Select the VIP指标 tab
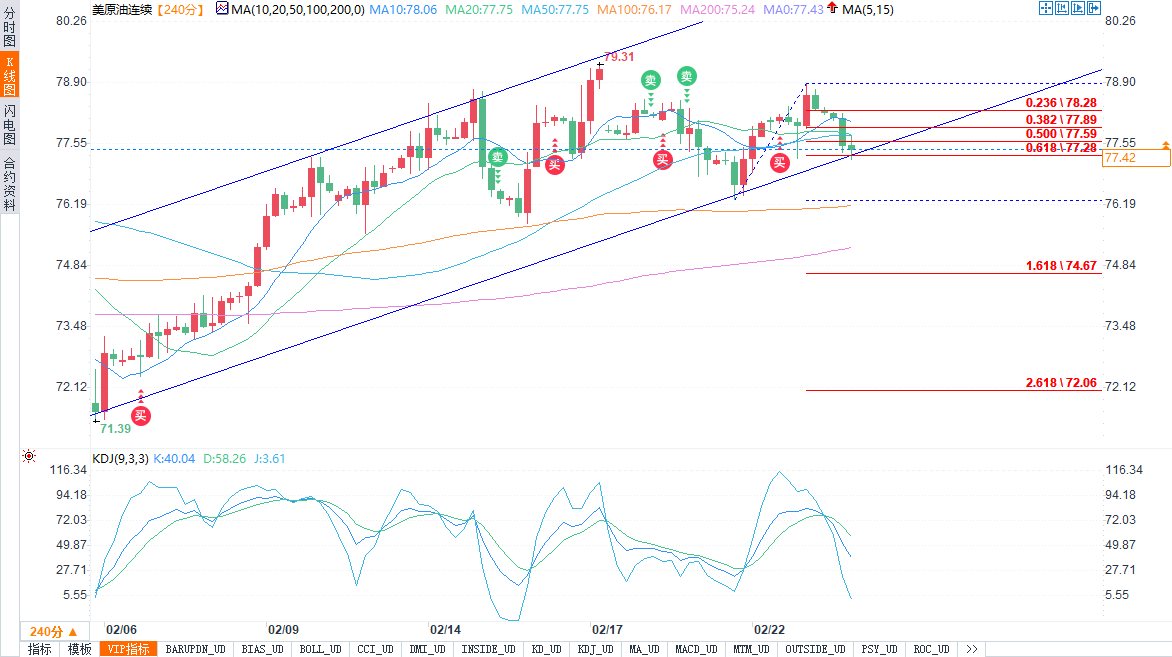 coord(129,649)
